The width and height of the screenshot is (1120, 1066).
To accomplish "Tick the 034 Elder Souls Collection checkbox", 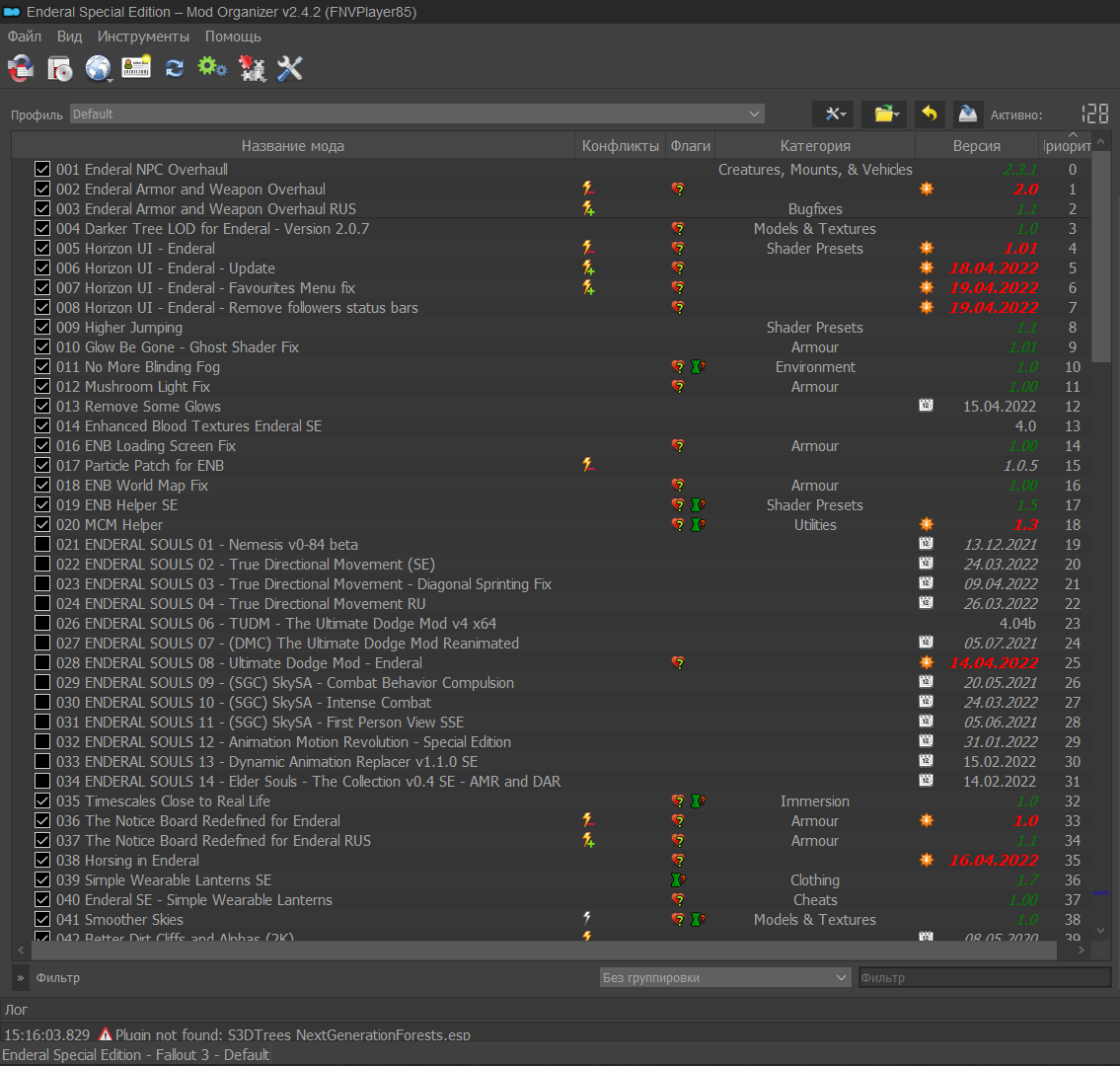I will click(x=42, y=782).
